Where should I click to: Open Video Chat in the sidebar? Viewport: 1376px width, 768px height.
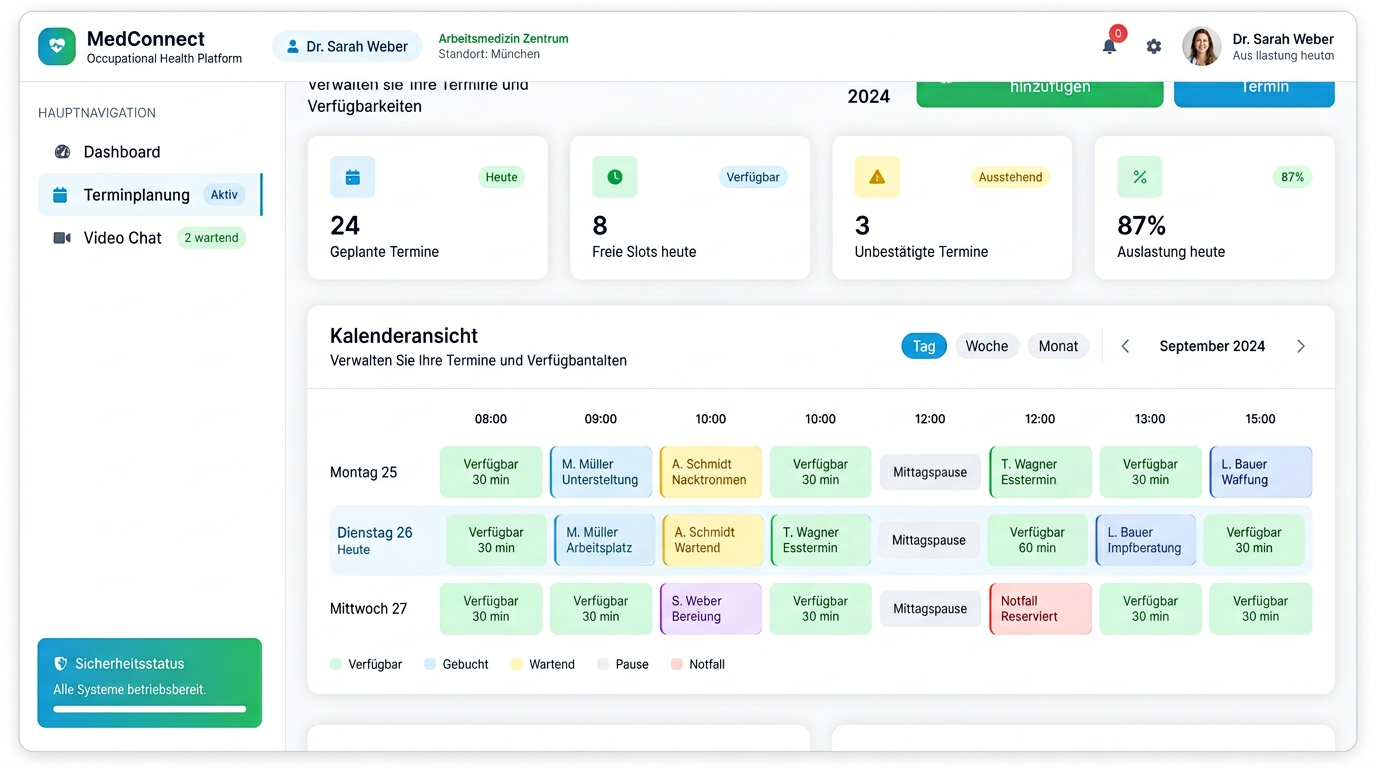122,238
